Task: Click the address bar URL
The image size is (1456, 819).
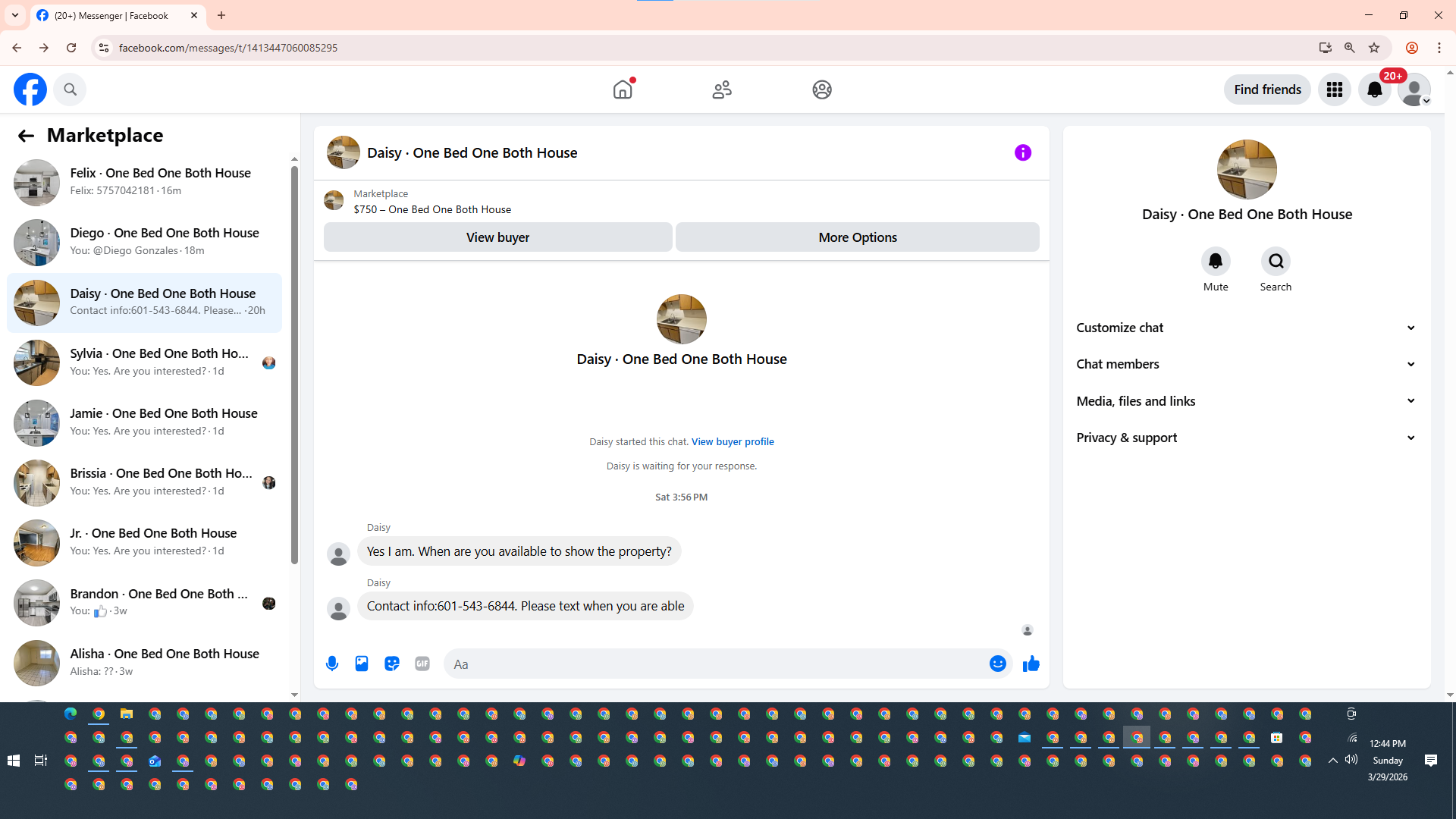Action: tap(228, 48)
